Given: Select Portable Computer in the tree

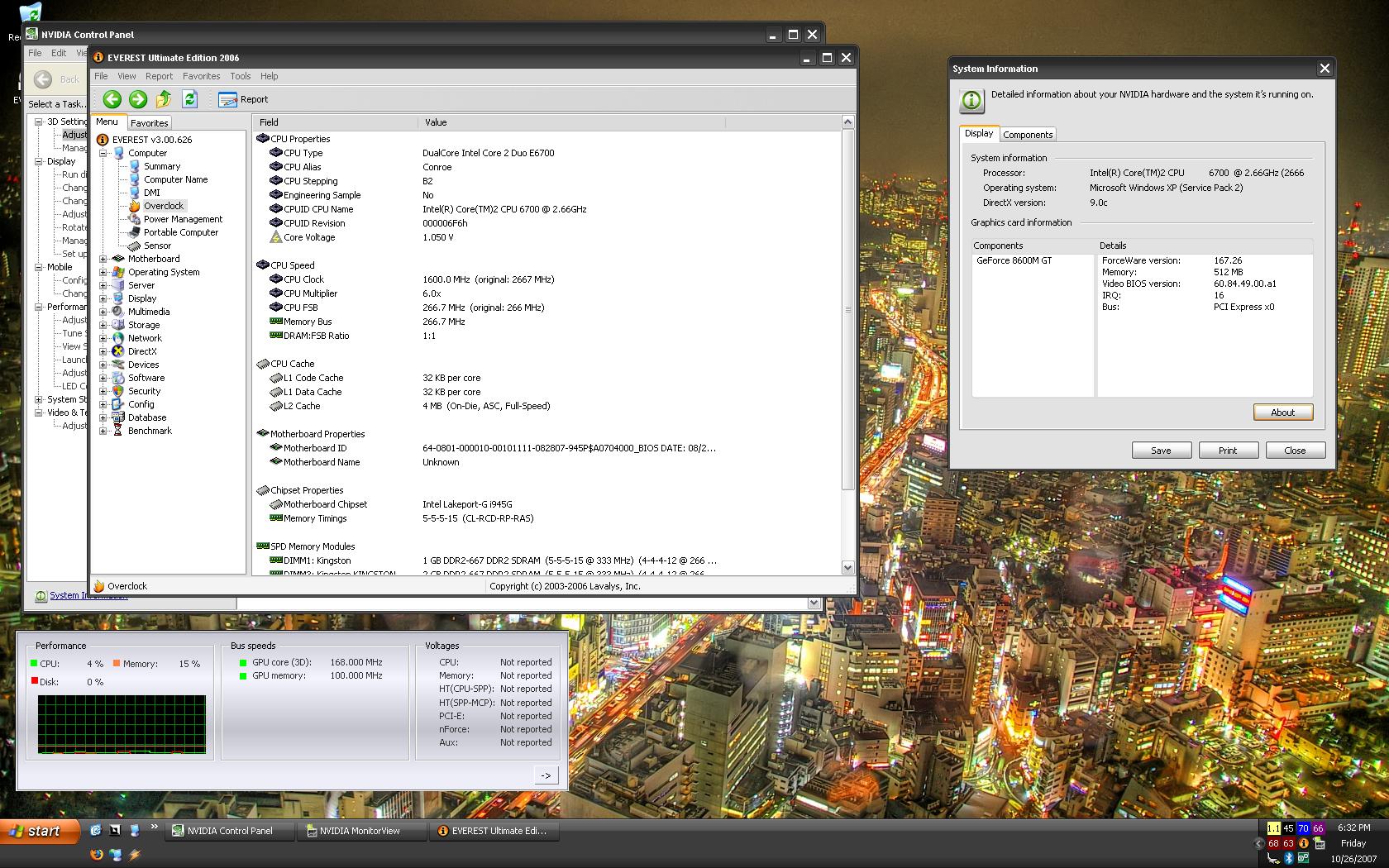Looking at the screenshot, I should 181,232.
